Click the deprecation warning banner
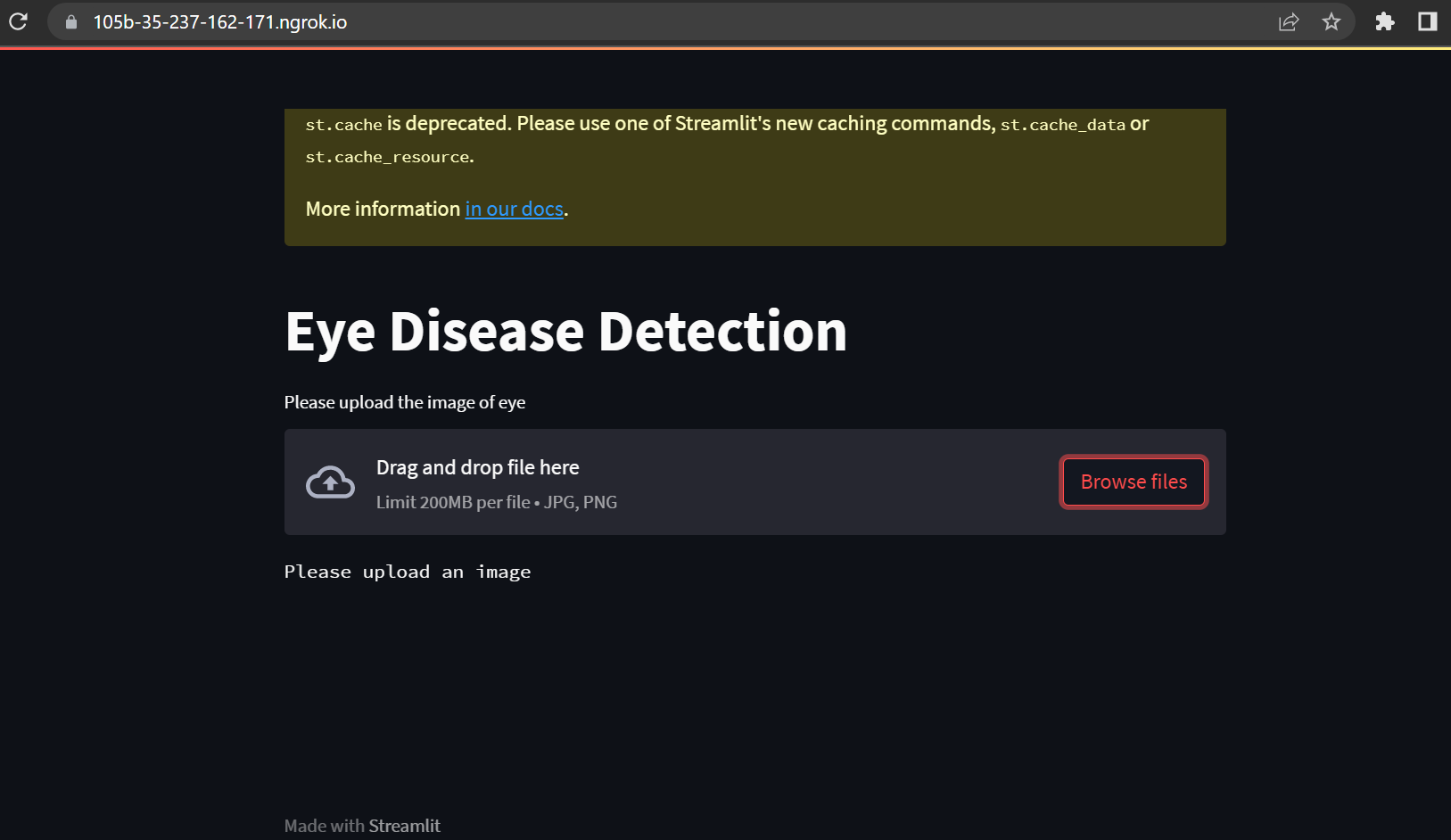 [x=754, y=177]
